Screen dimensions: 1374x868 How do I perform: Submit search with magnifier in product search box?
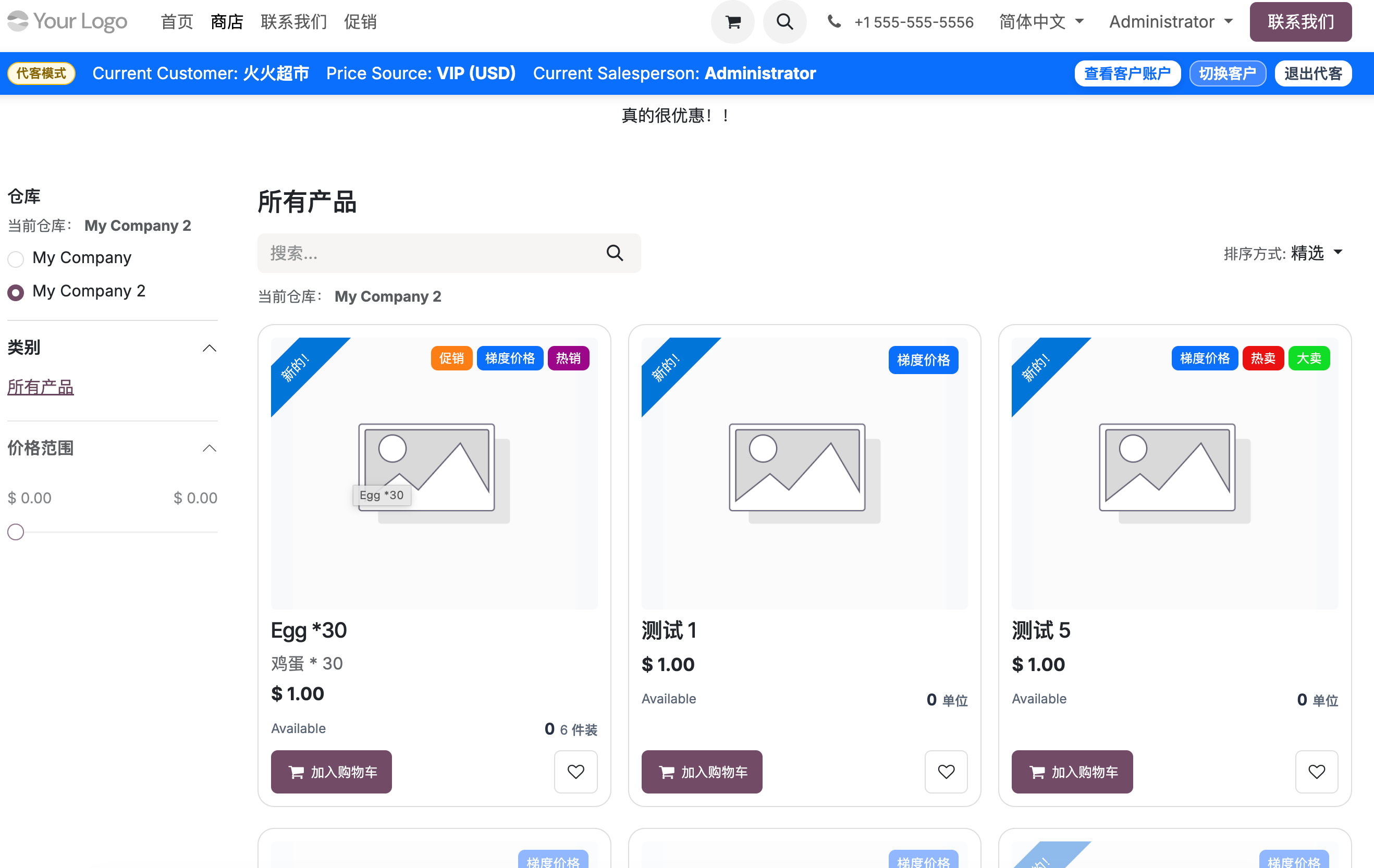tap(615, 253)
